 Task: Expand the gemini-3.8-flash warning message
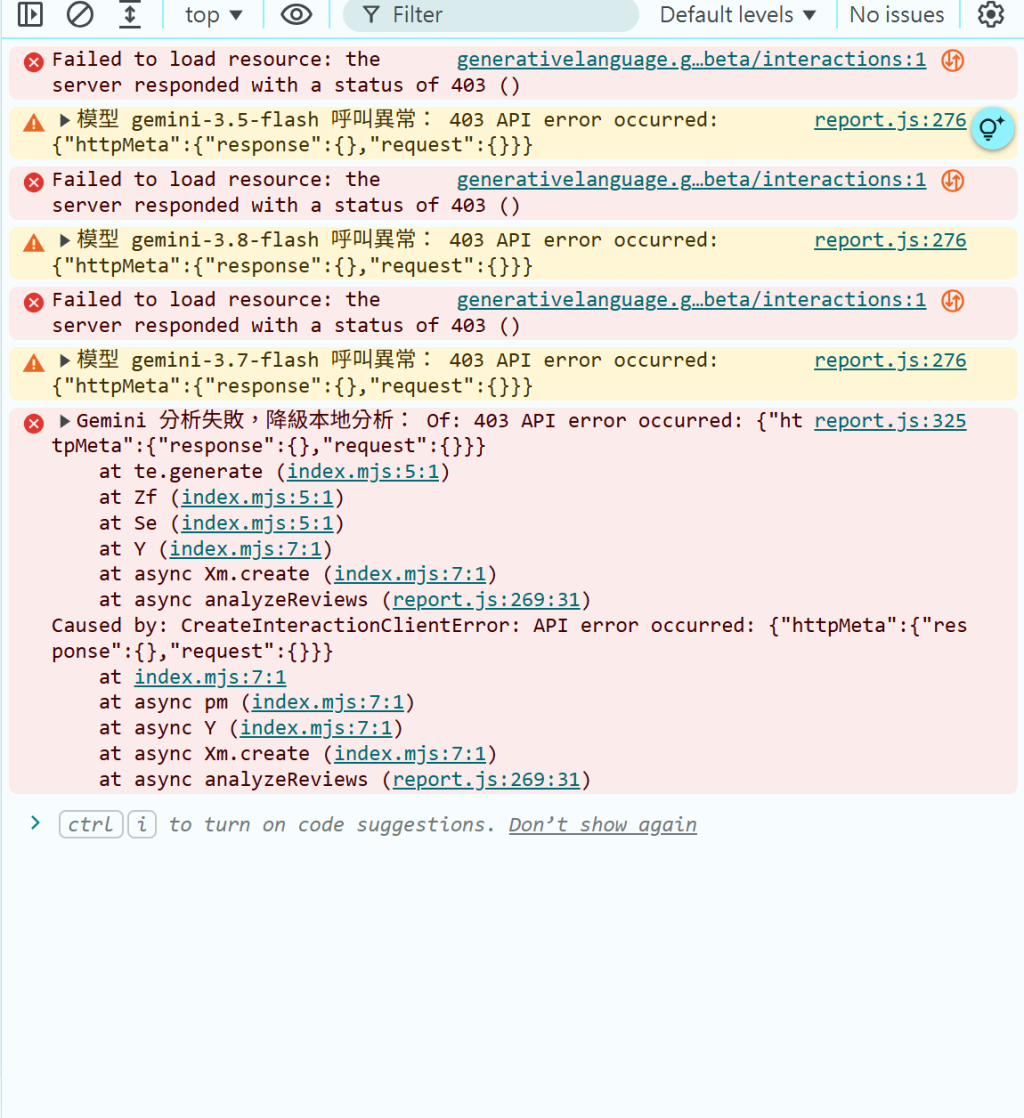coord(64,240)
